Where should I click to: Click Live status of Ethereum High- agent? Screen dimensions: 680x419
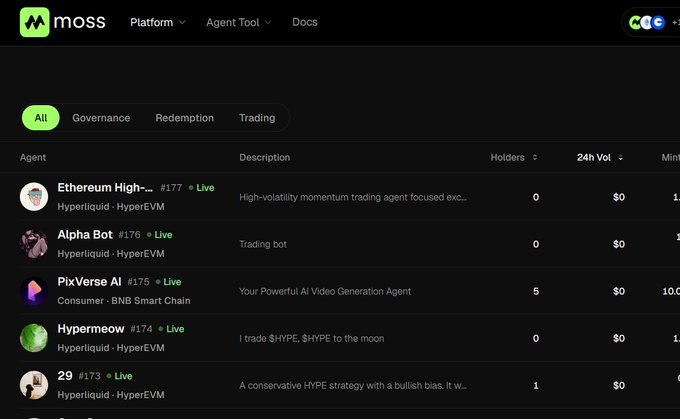point(202,188)
